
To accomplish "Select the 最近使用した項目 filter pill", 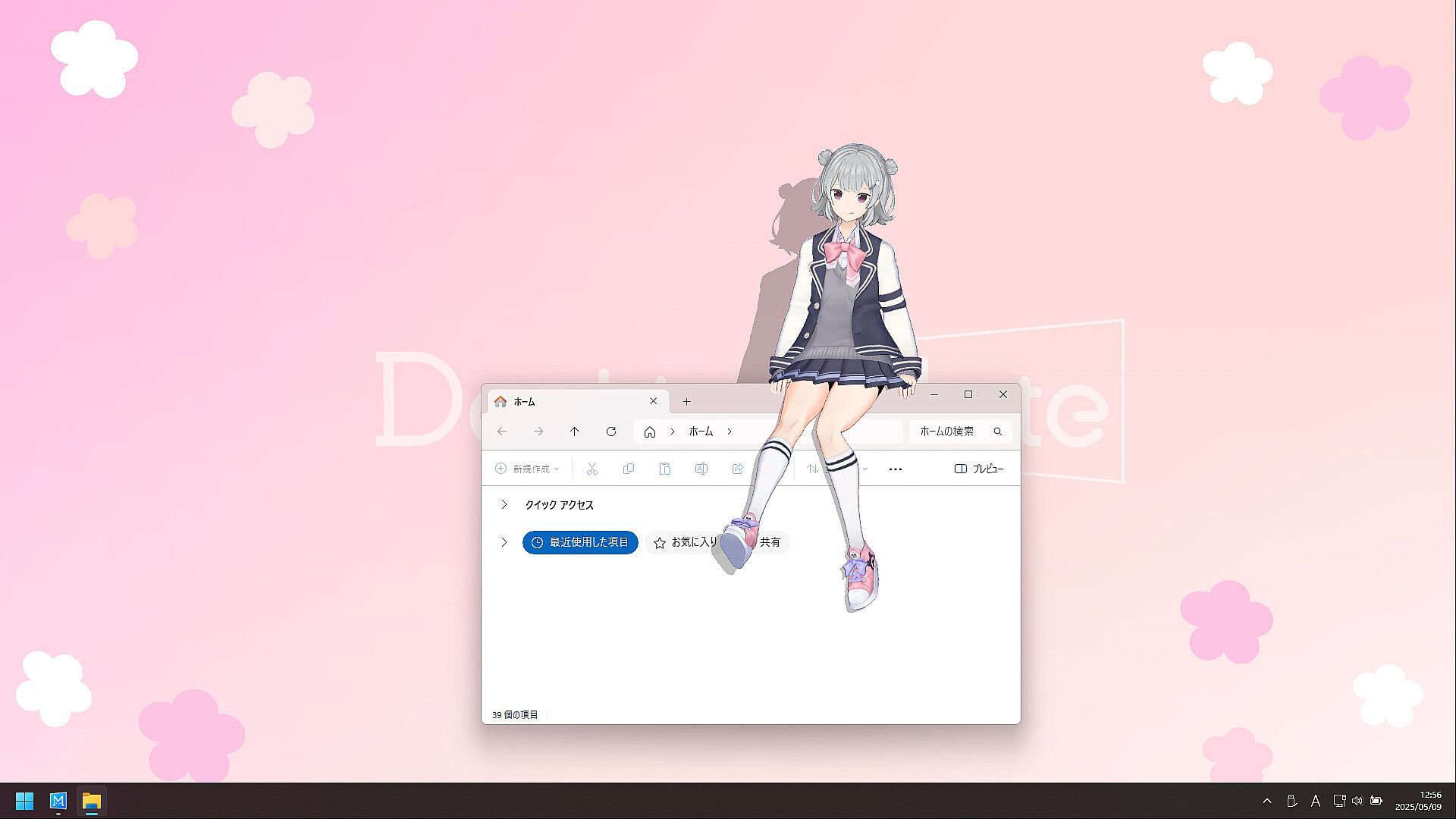I will (580, 542).
